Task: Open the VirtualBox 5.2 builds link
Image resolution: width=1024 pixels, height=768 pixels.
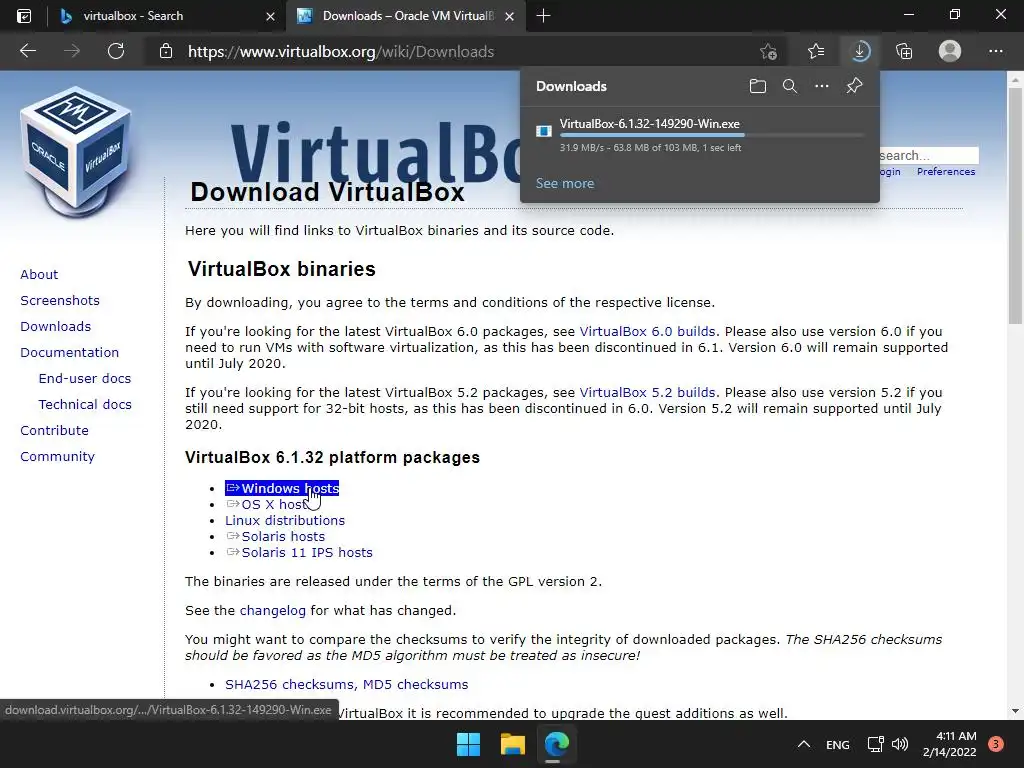Action: [x=647, y=392]
